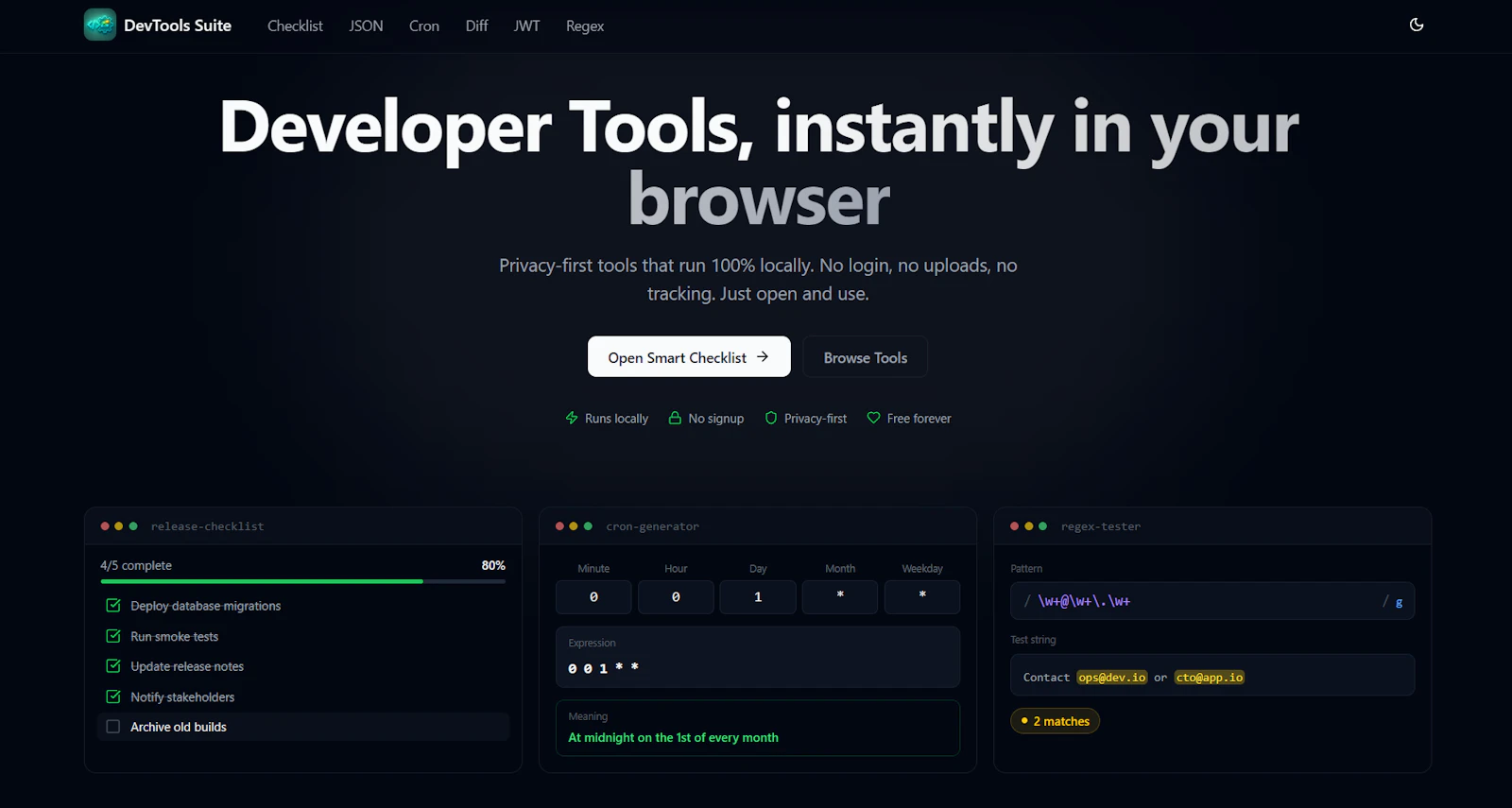Click the Month field asterisk

coord(840,597)
